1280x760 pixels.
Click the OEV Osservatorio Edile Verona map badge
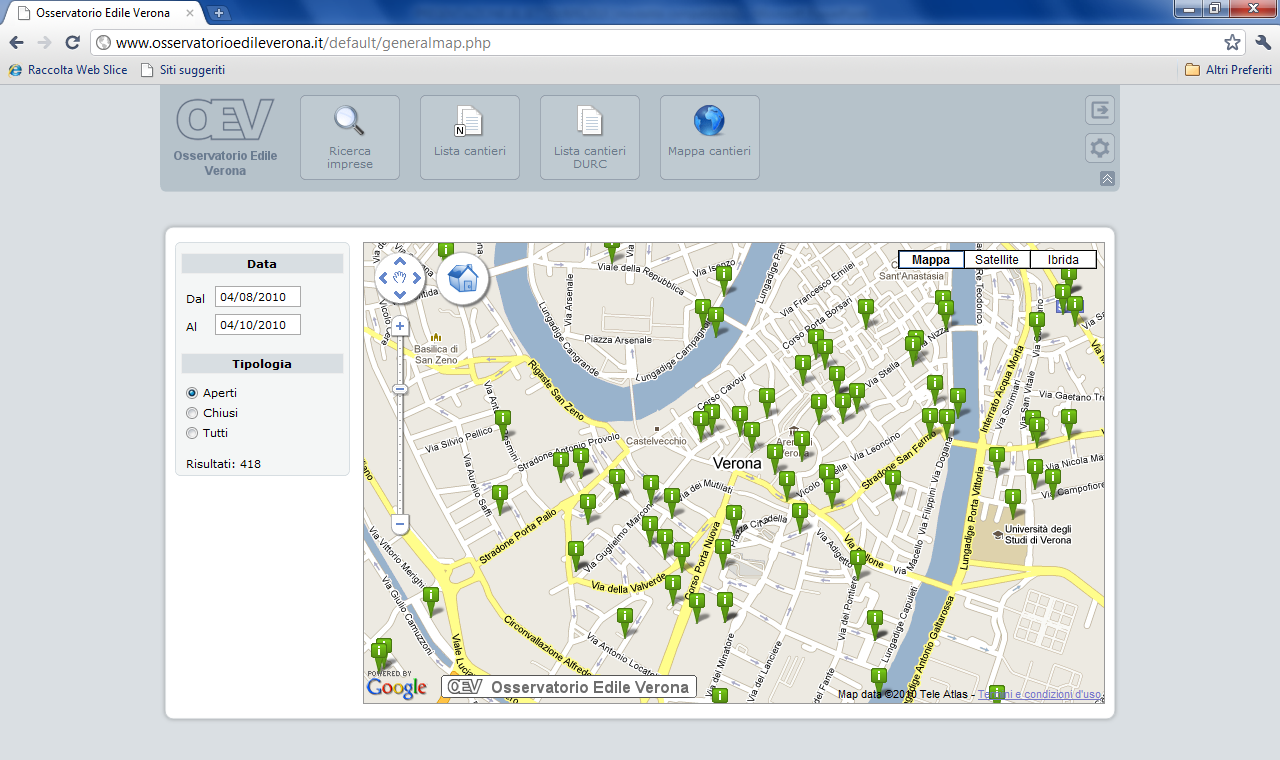point(569,687)
